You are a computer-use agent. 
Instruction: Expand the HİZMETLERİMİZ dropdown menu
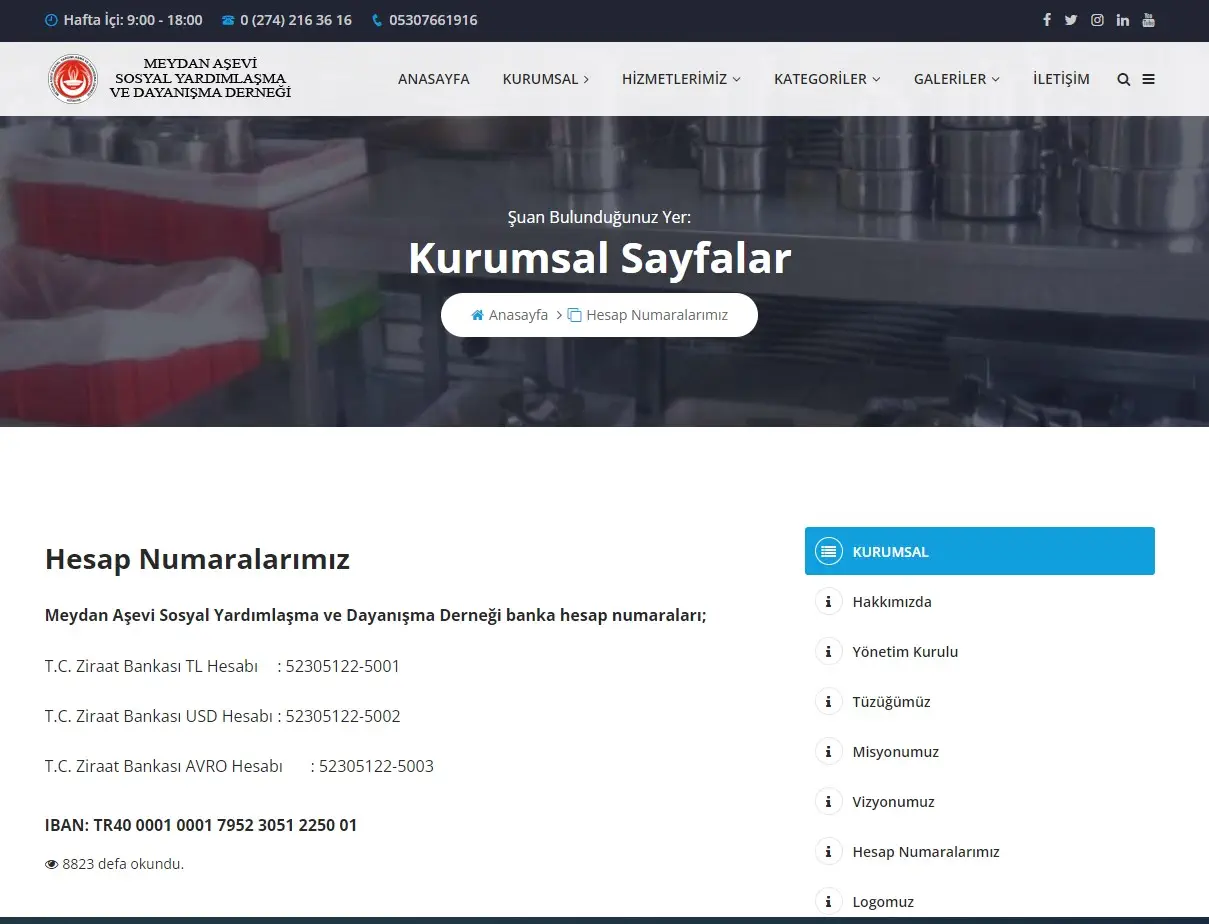(x=681, y=79)
